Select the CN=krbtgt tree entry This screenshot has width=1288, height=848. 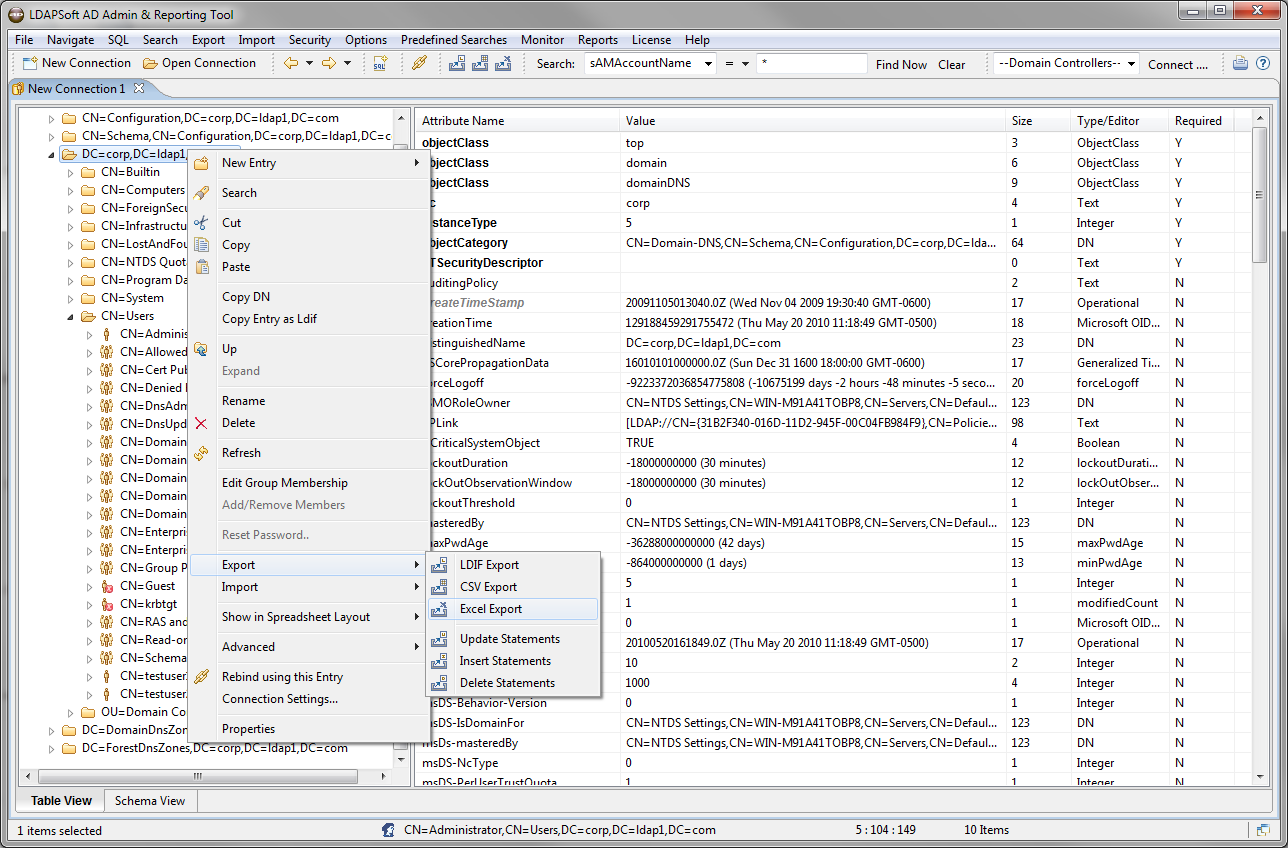147,604
